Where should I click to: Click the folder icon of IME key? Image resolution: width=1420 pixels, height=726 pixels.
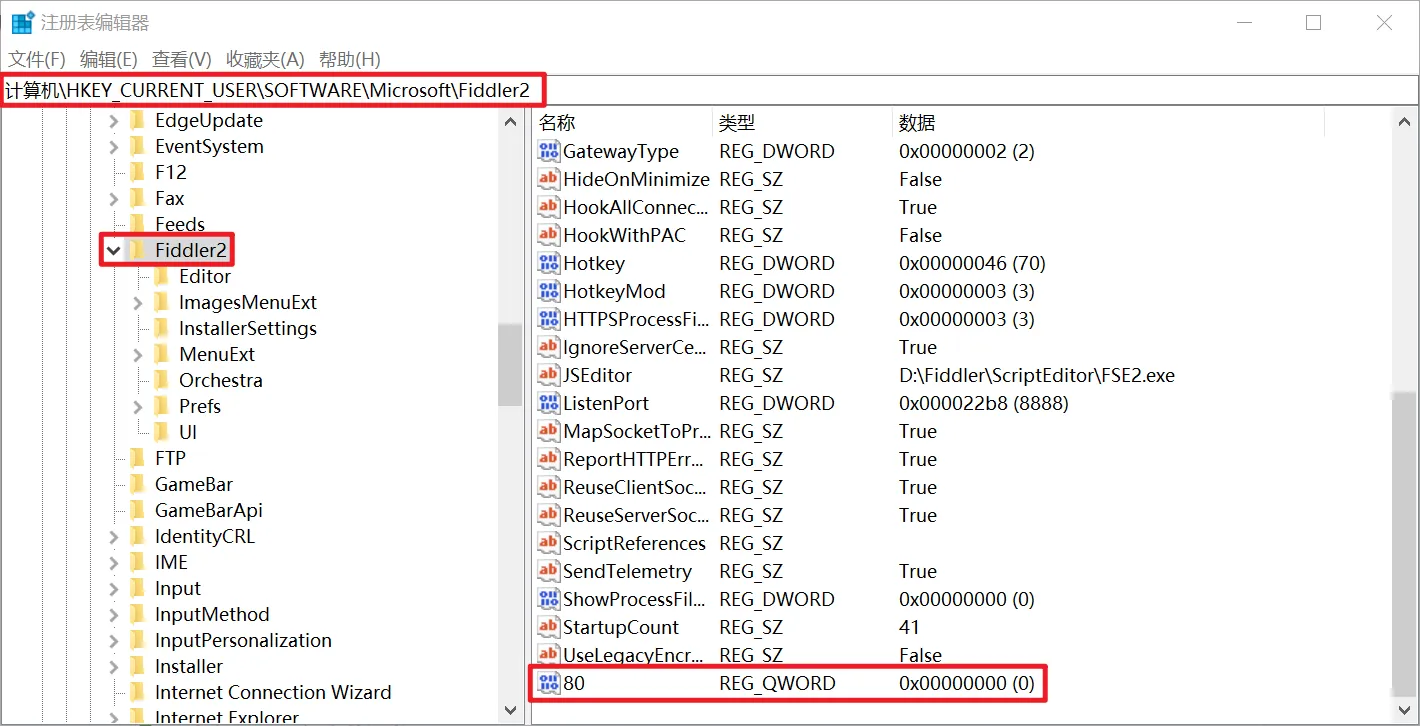click(x=138, y=562)
